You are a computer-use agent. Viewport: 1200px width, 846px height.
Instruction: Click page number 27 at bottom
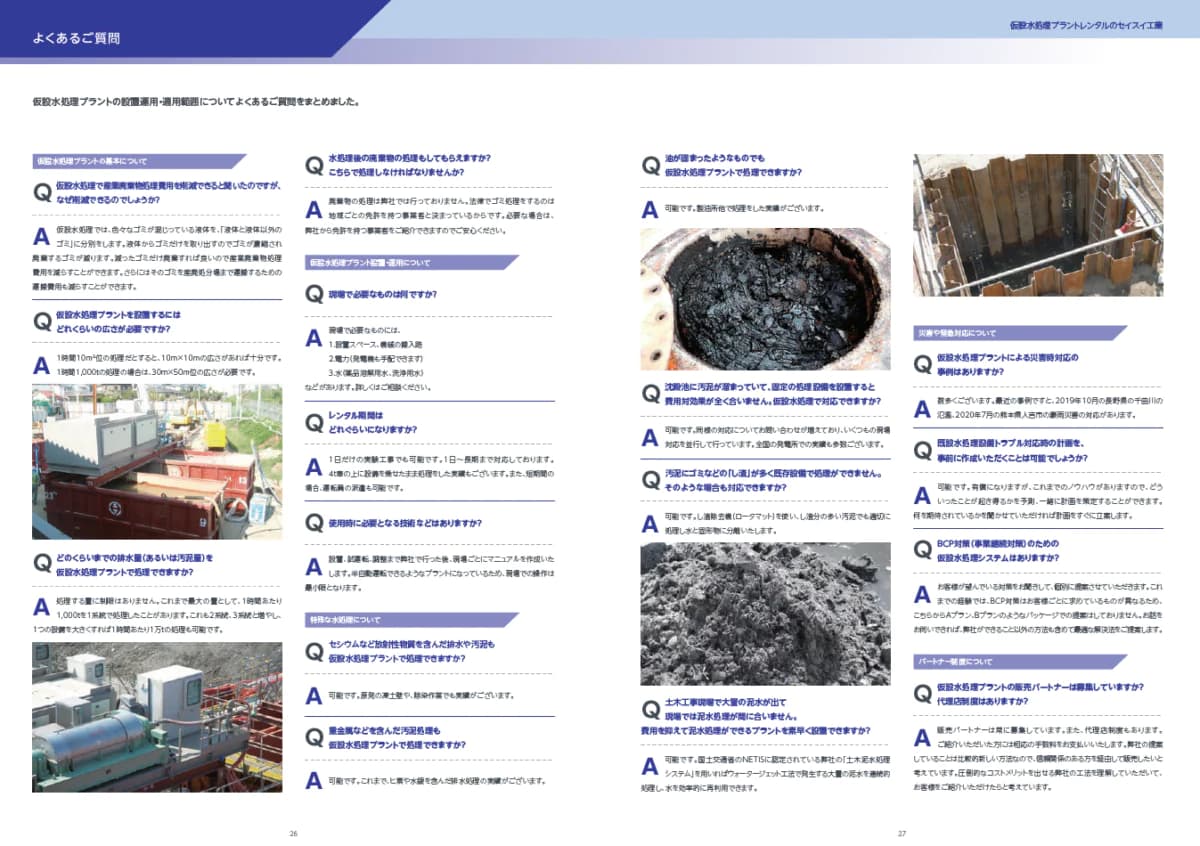coord(901,833)
